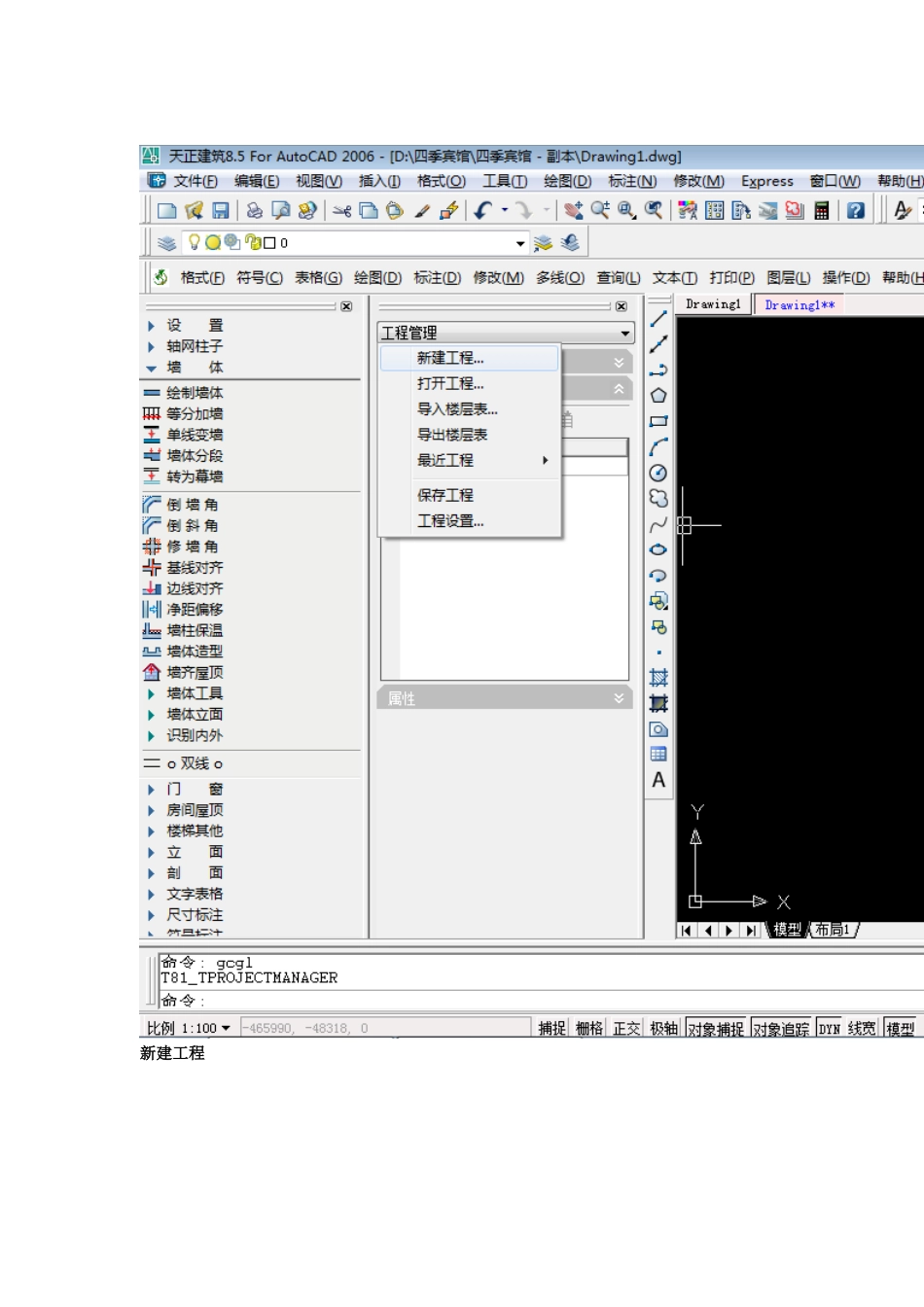The image size is (924, 1307).
Task: Select the Gradient fill tool
Action: (x=658, y=703)
